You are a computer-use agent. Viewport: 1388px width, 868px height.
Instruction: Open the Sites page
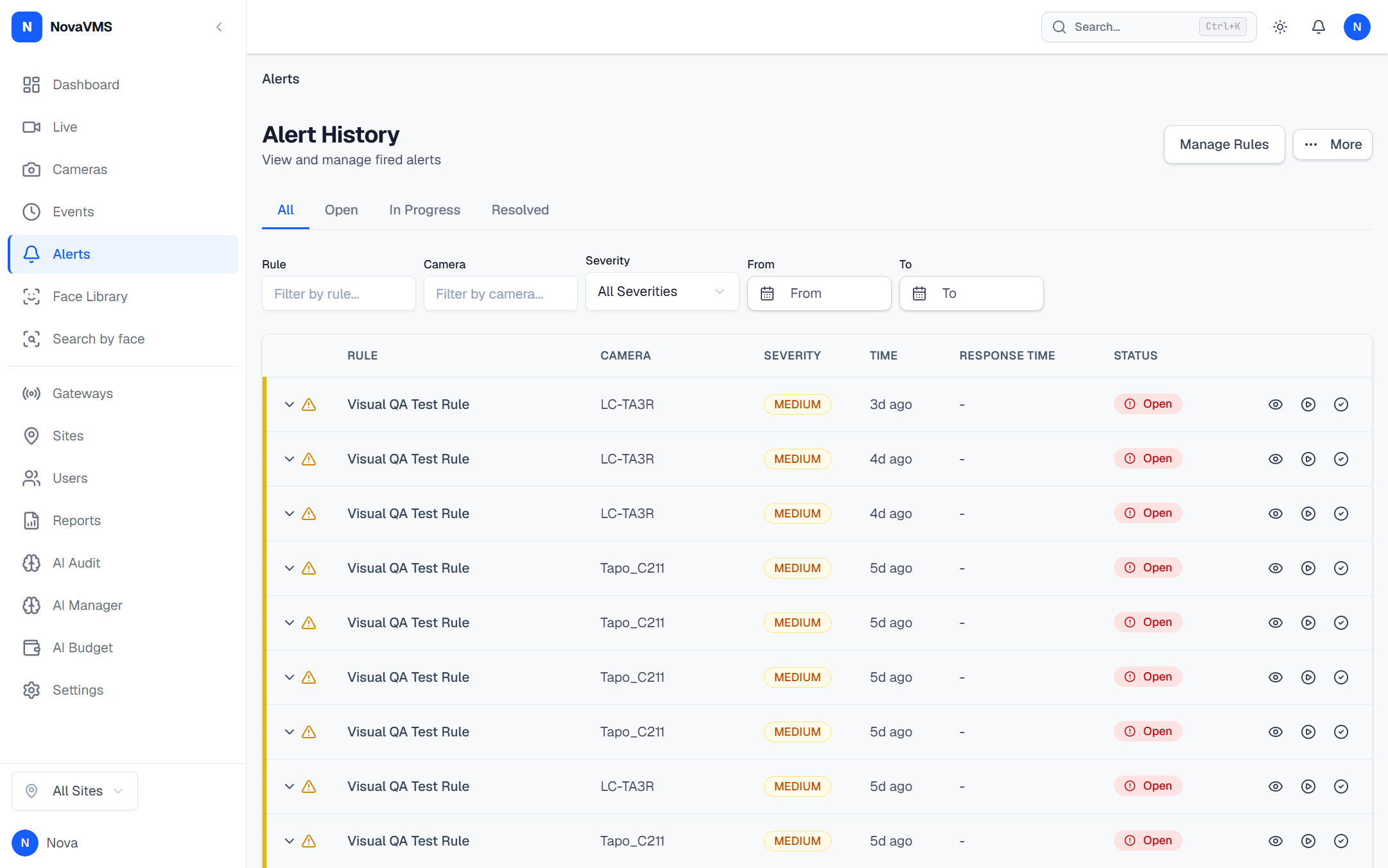coord(123,436)
